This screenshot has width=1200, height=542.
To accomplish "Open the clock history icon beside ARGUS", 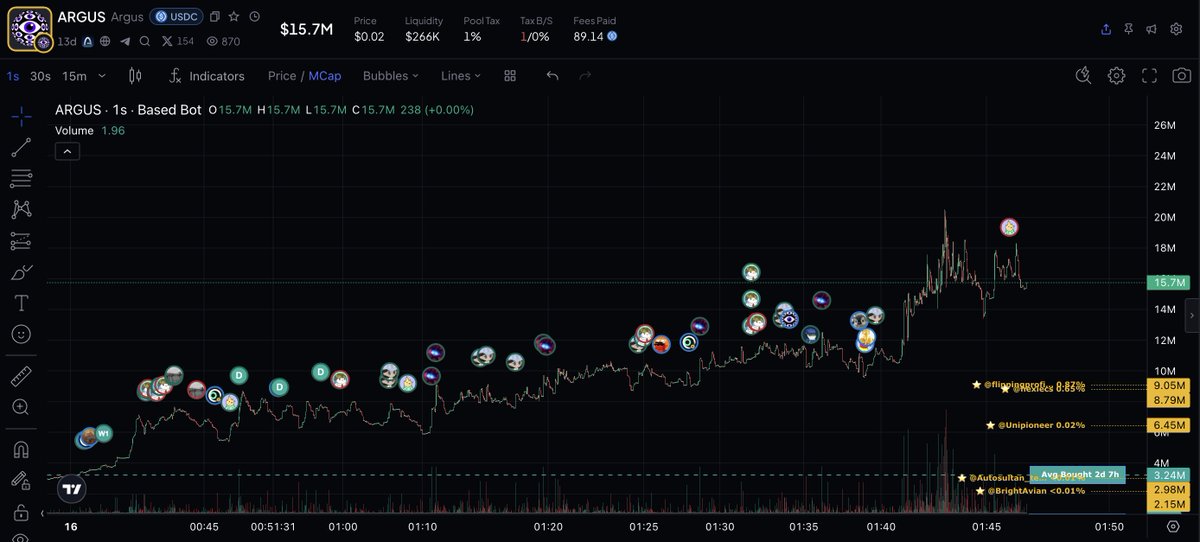I will [x=254, y=17].
